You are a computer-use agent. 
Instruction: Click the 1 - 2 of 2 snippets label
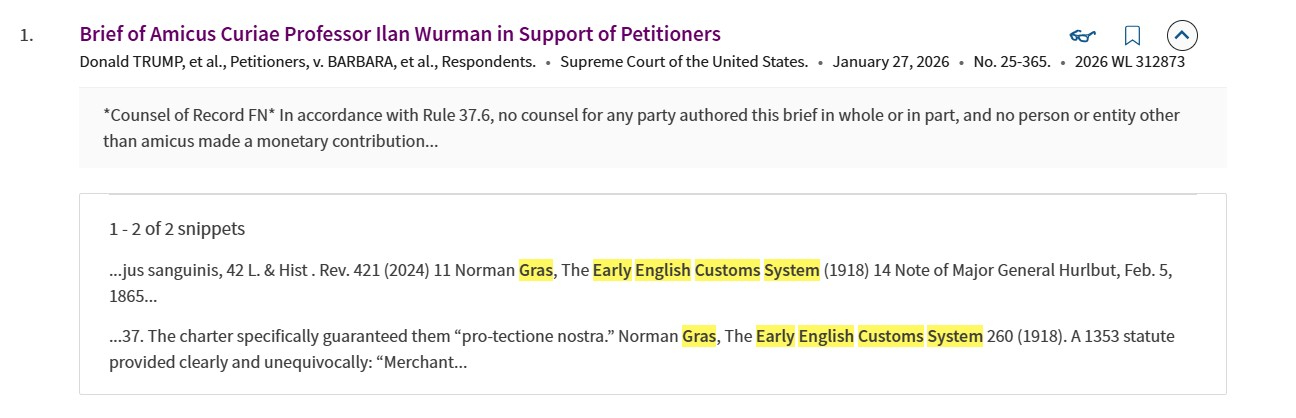[x=177, y=229]
